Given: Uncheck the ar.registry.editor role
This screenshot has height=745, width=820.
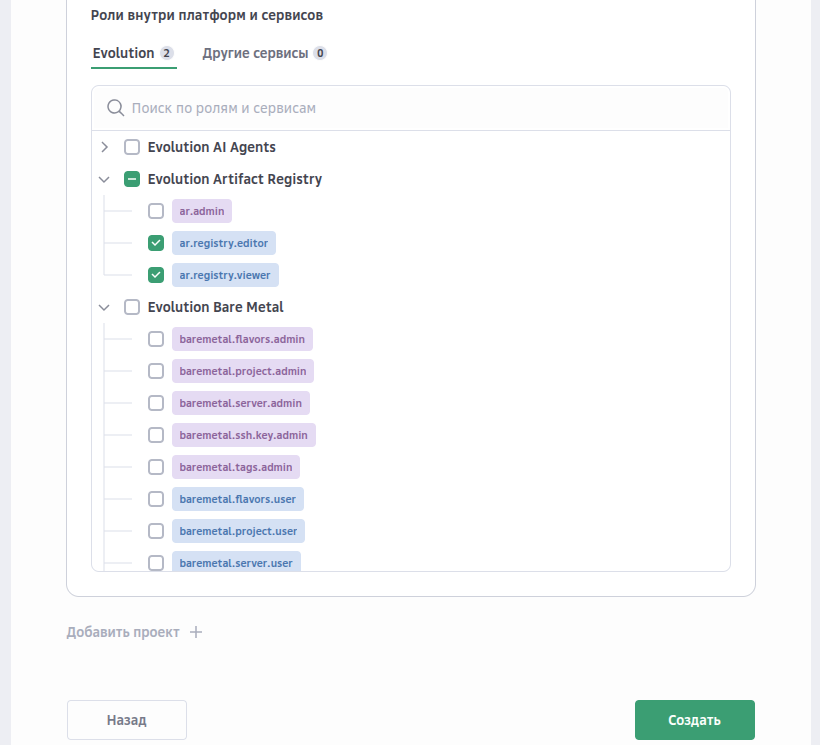Looking at the screenshot, I should click(156, 243).
